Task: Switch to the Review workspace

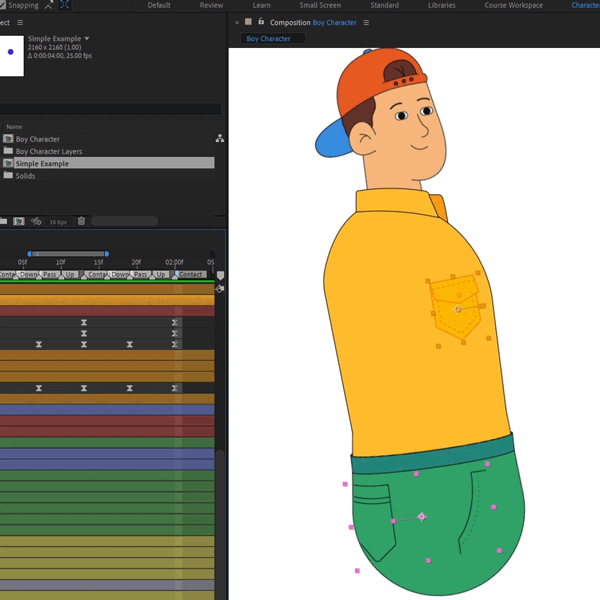Action: click(211, 5)
